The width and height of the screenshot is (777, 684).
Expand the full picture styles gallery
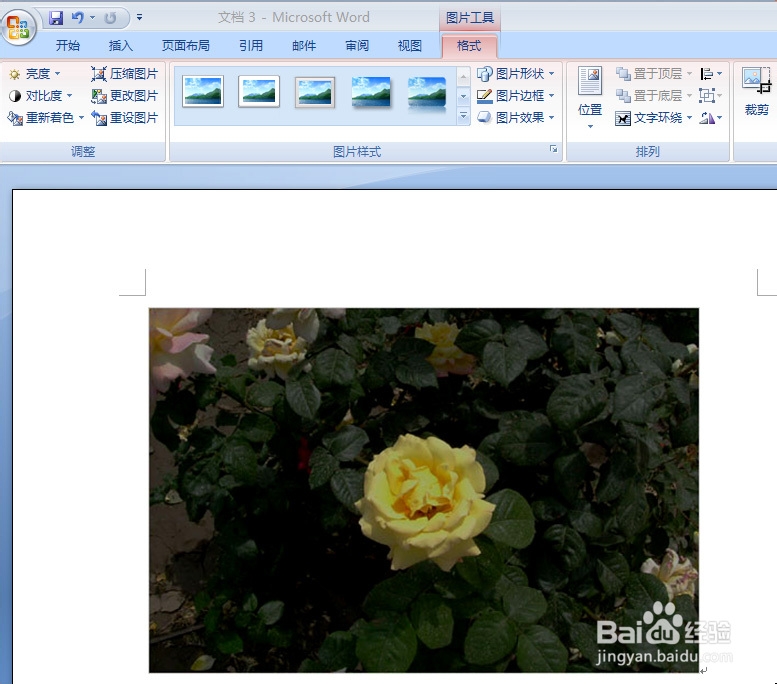click(463, 116)
